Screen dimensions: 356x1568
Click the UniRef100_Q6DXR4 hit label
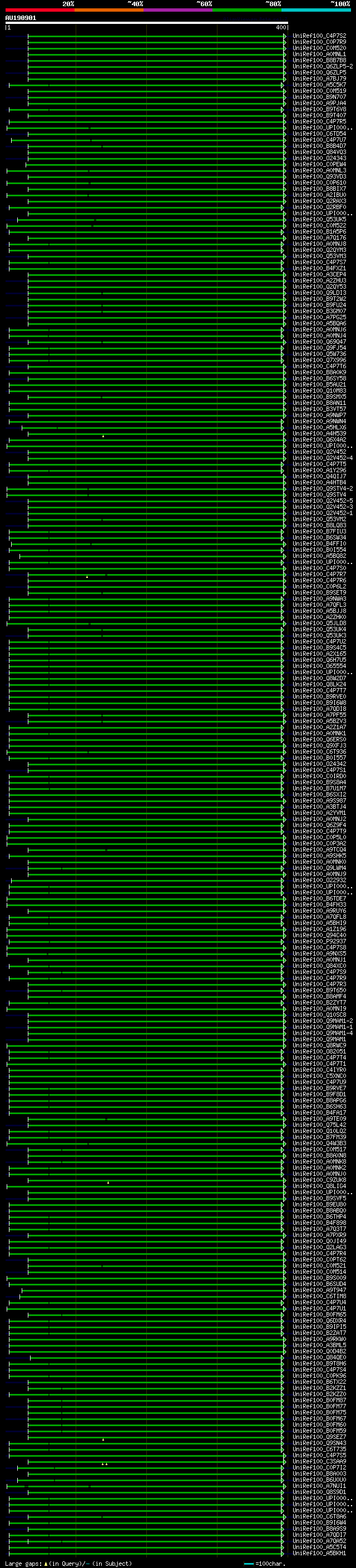[x=319, y=1321]
